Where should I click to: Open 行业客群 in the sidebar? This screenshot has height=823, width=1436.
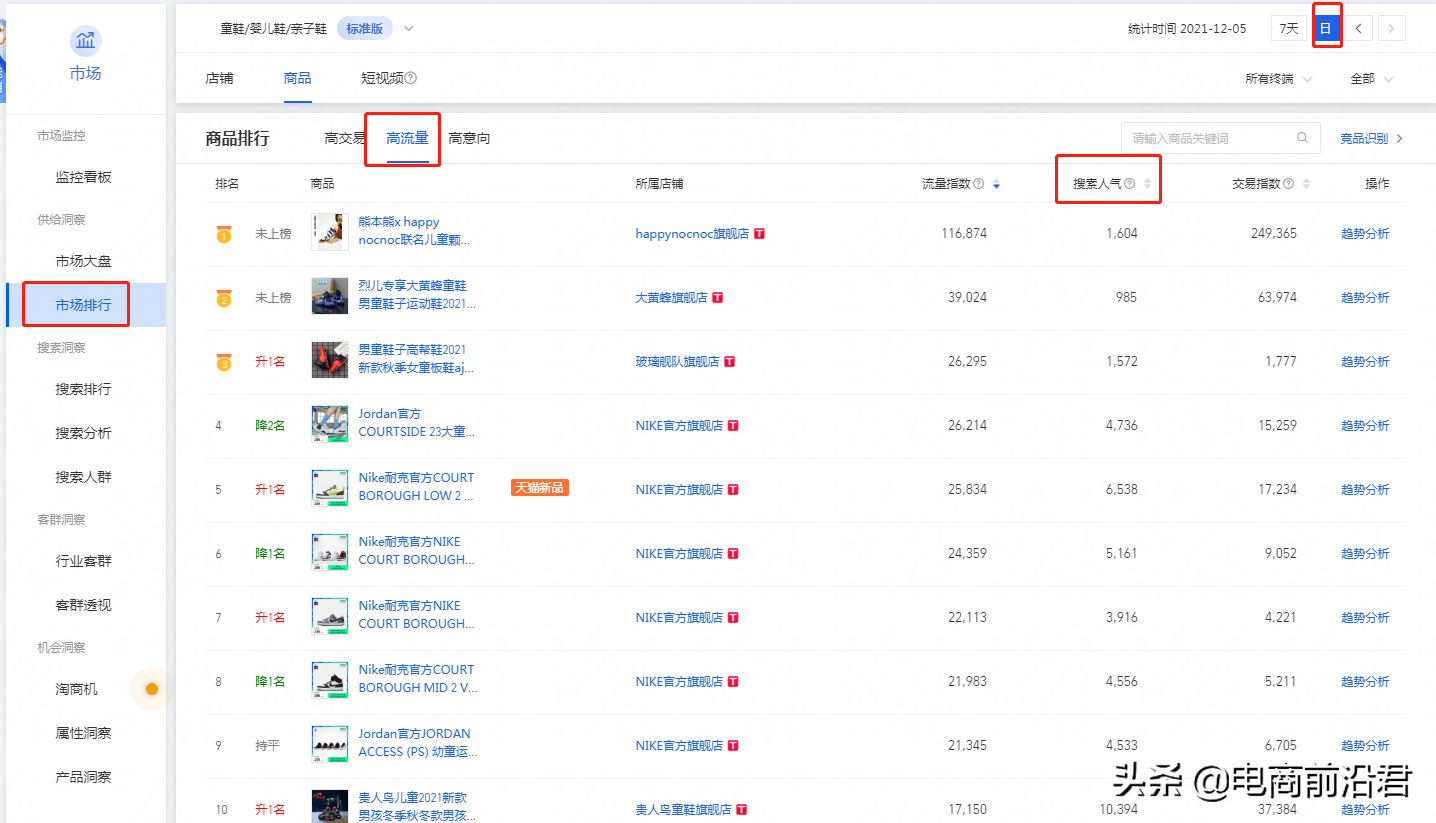pyautogui.click(x=84, y=561)
